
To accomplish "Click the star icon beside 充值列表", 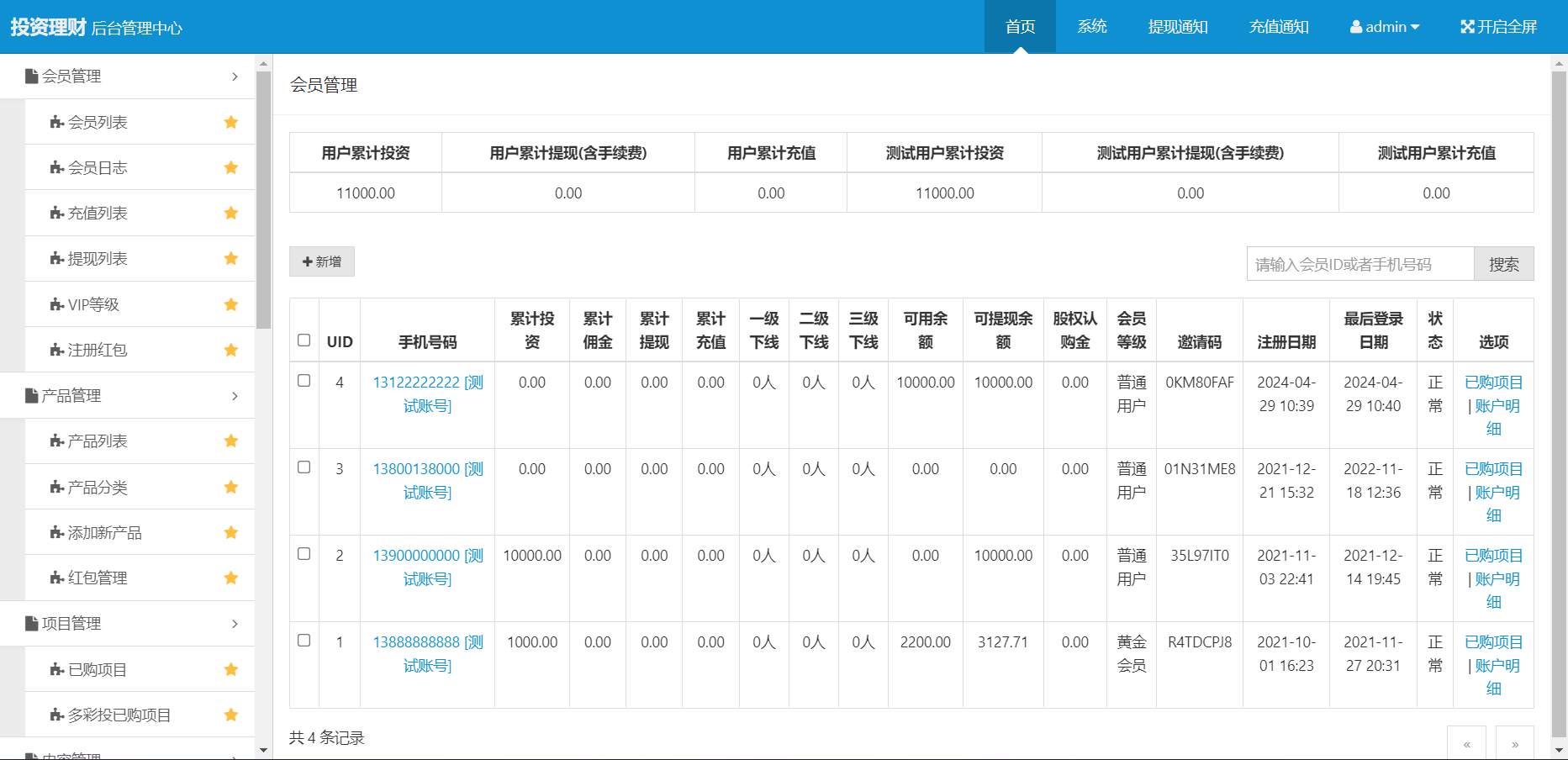I will click(231, 213).
